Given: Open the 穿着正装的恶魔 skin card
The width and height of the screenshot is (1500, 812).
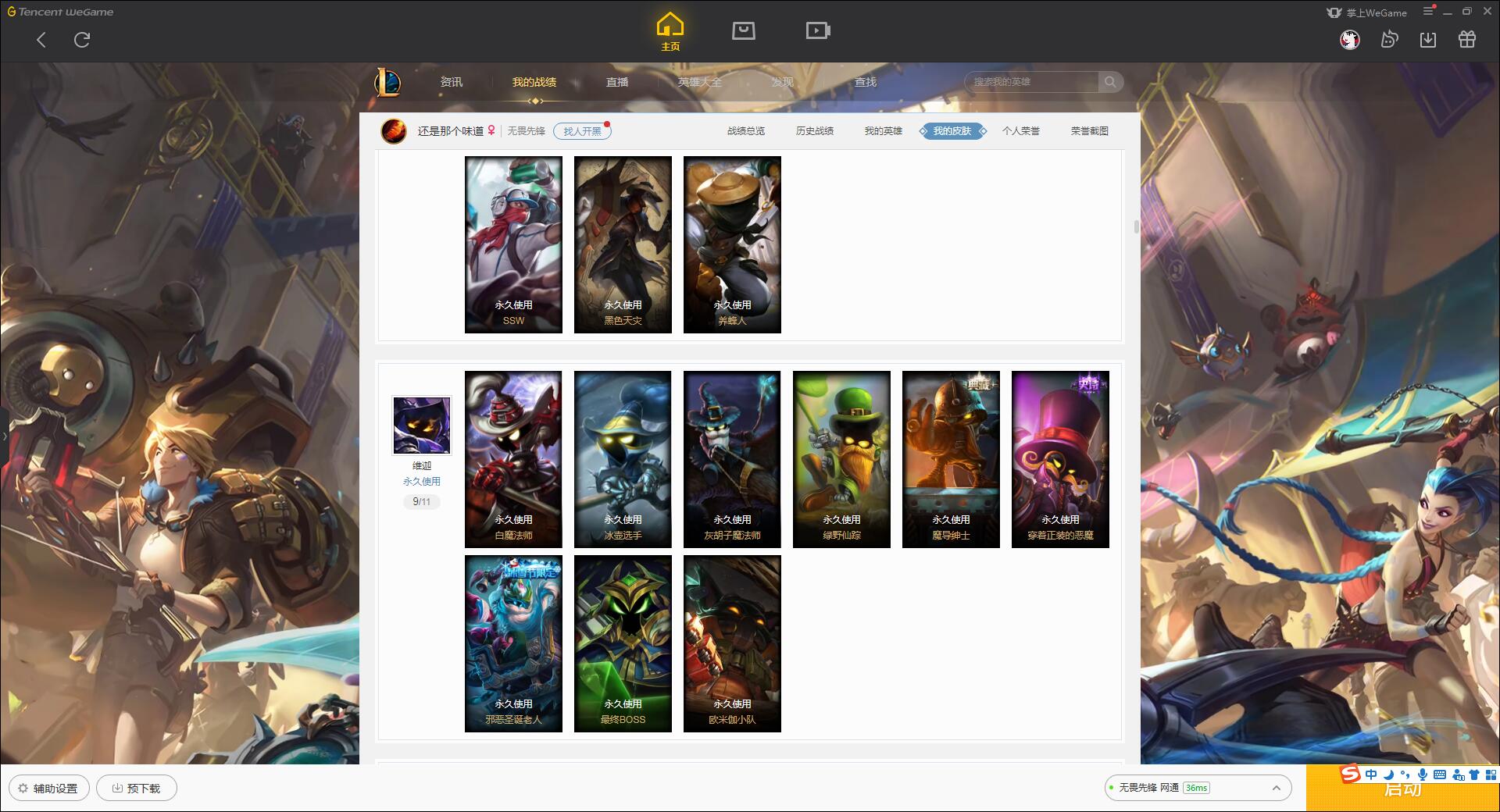Looking at the screenshot, I should tap(1060, 459).
